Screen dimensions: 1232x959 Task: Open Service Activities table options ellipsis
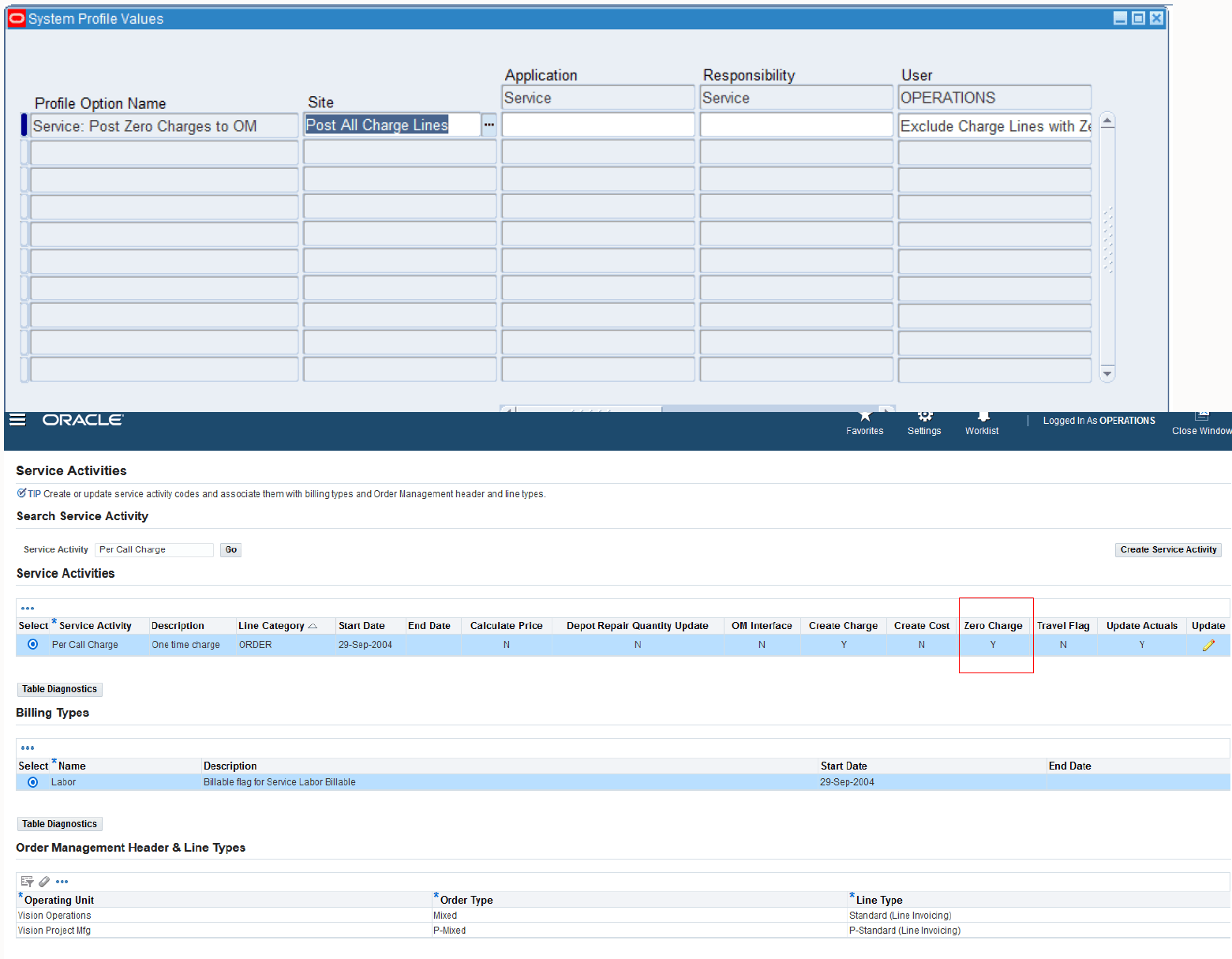[x=28, y=609]
